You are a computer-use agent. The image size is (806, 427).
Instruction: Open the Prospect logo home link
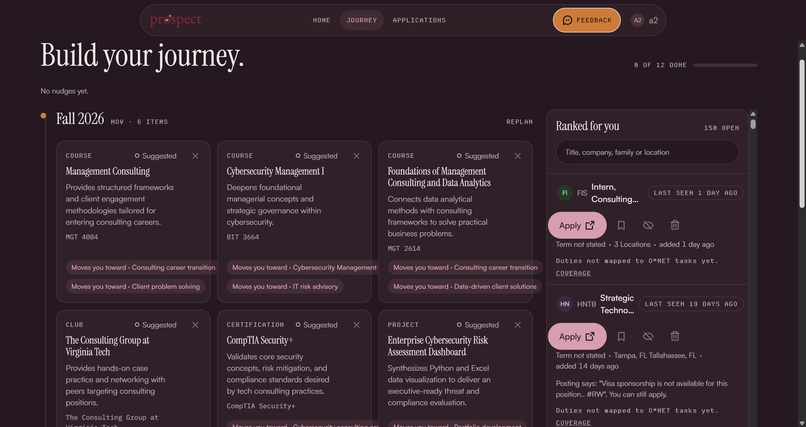coord(175,21)
